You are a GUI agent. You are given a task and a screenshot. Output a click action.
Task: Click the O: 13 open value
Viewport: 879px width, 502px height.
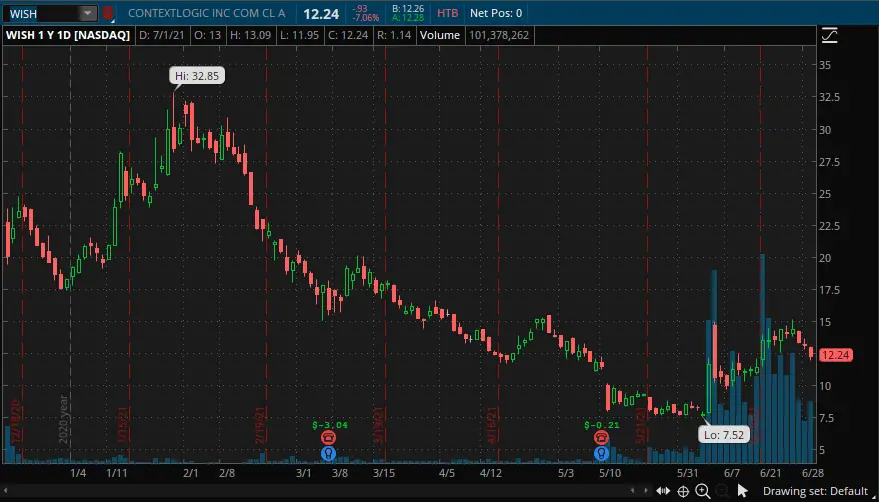207,35
